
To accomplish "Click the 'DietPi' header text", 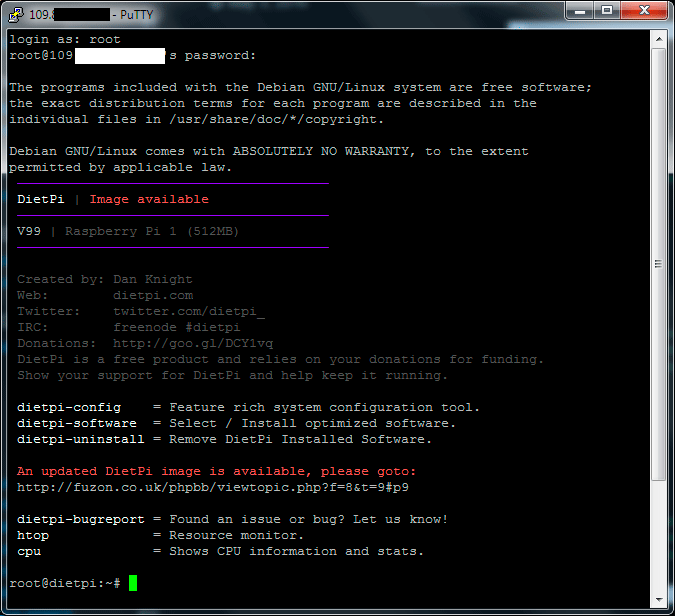I will (x=40, y=199).
